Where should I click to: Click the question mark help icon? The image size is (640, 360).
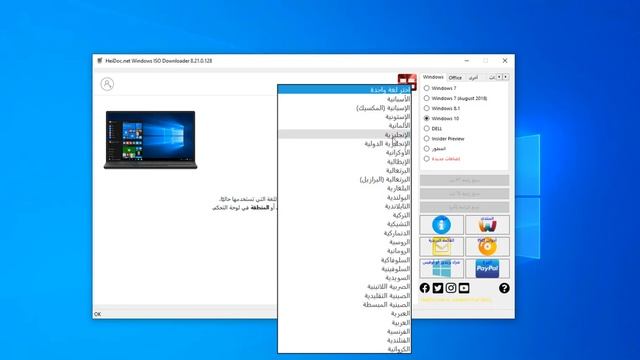504,288
